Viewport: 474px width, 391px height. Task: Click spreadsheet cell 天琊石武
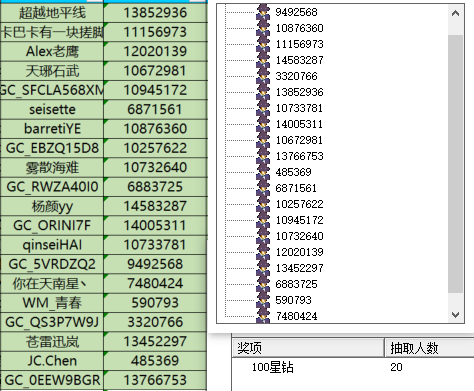coord(52,71)
